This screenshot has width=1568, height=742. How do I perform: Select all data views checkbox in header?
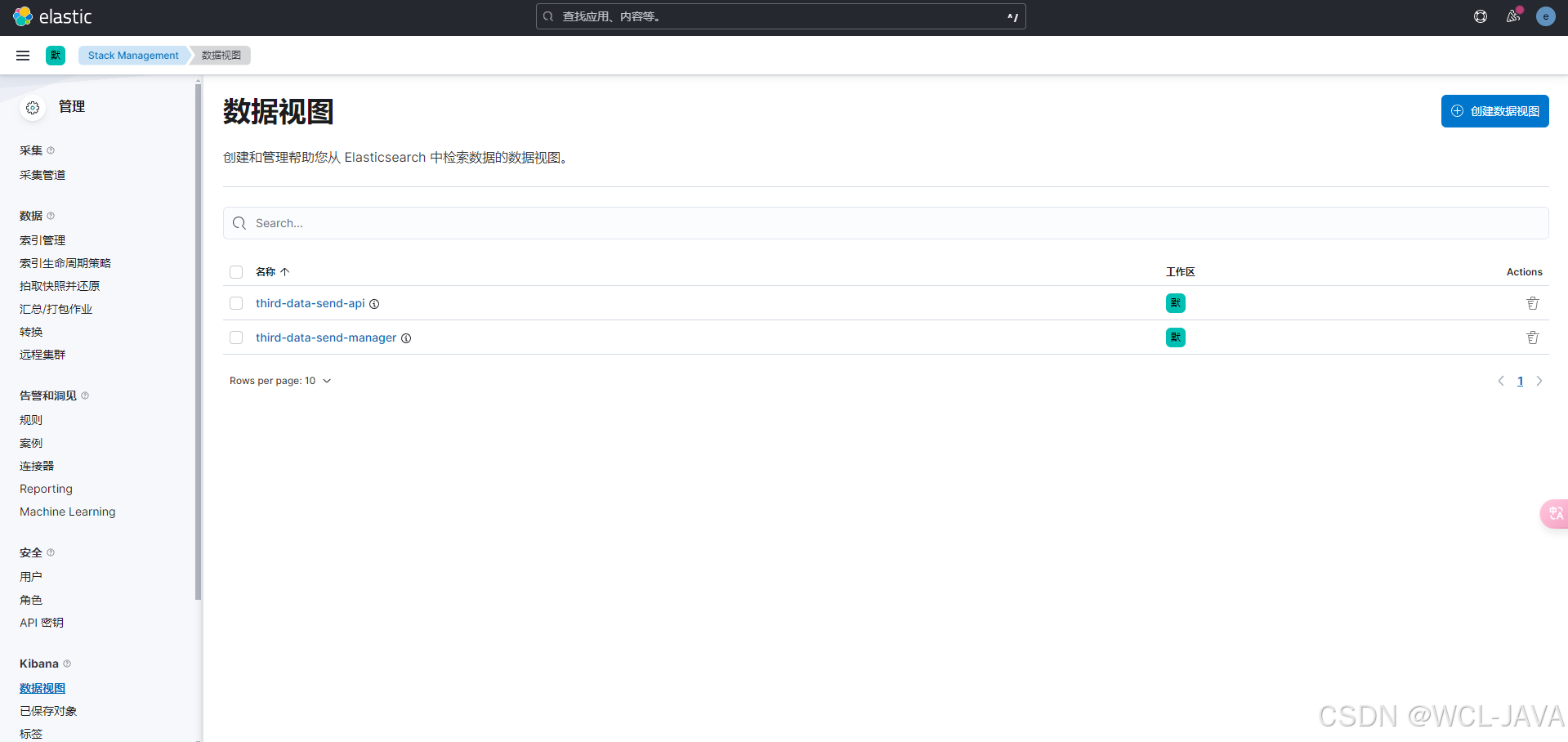pyautogui.click(x=236, y=272)
